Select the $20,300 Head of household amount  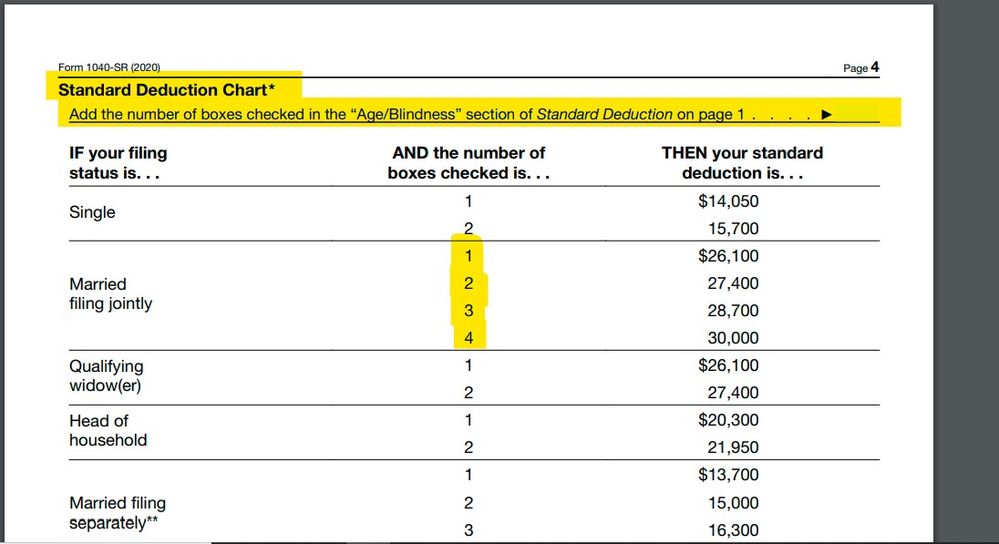[728, 420]
